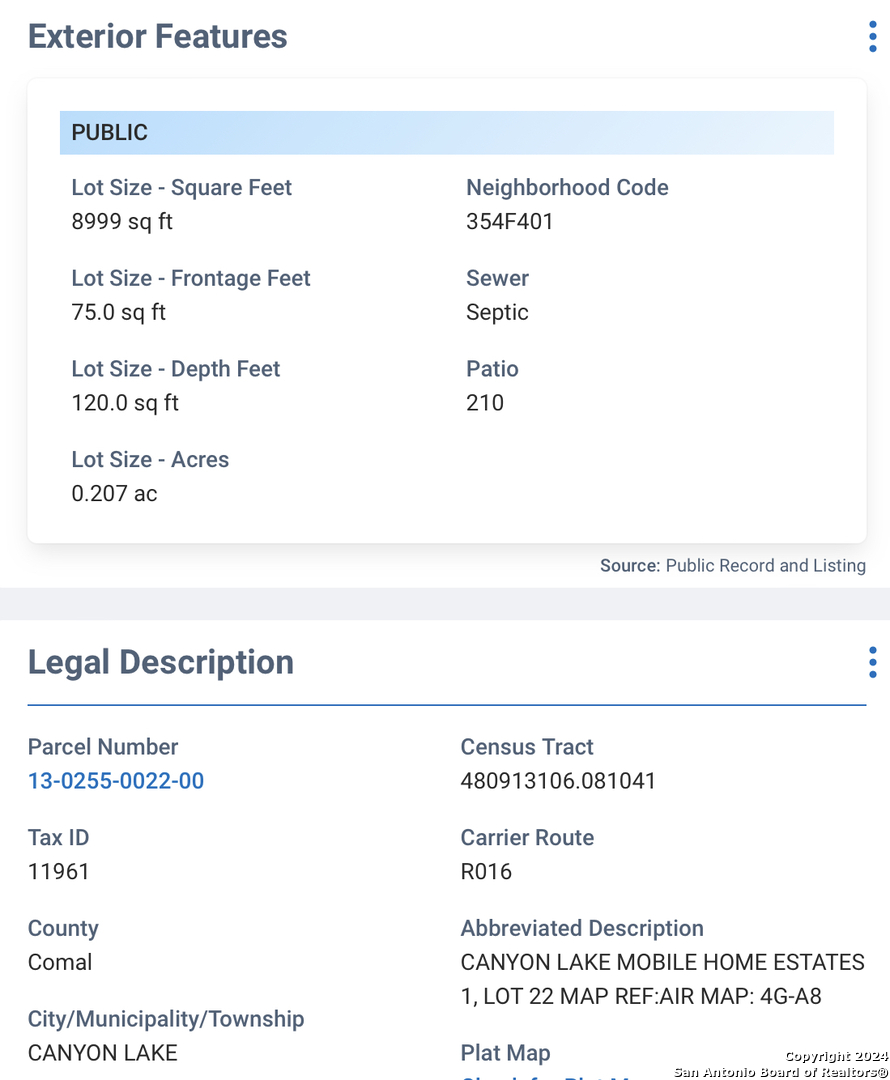Screen dimensions: 890x1080
Task: Click the Tax ID value 11961
Action: click(59, 871)
